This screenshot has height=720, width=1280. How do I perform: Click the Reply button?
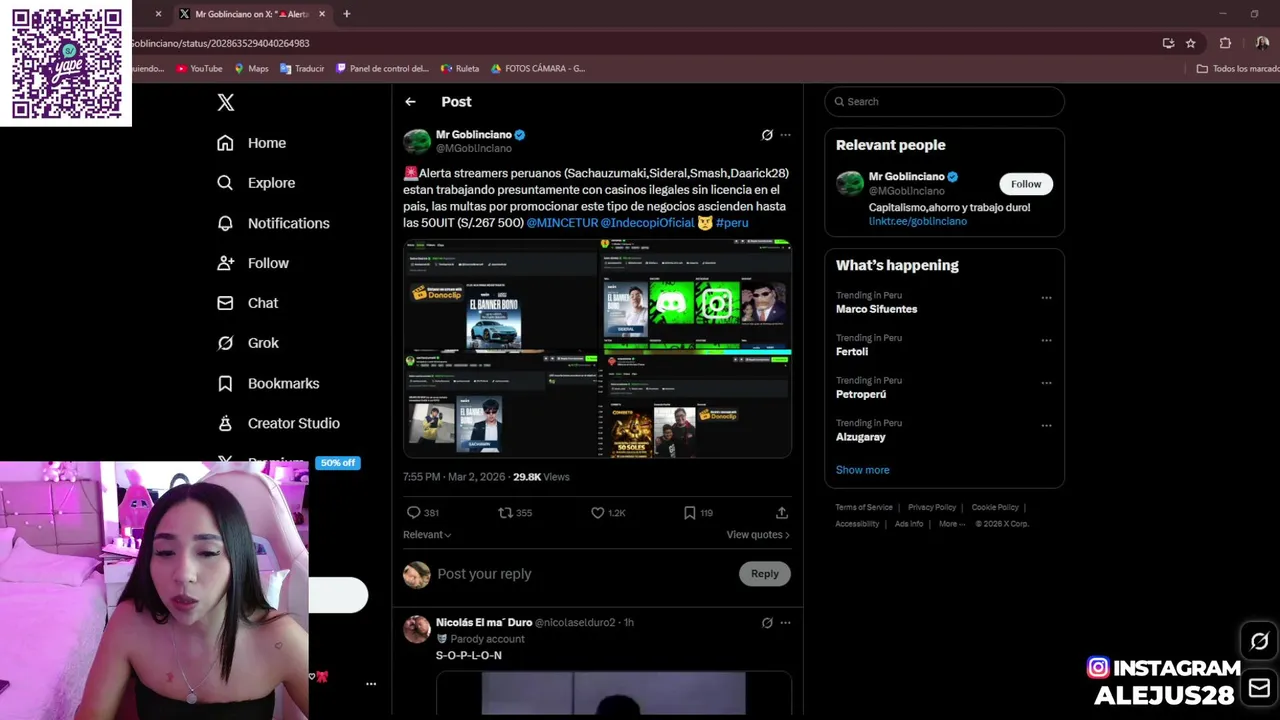[765, 574]
